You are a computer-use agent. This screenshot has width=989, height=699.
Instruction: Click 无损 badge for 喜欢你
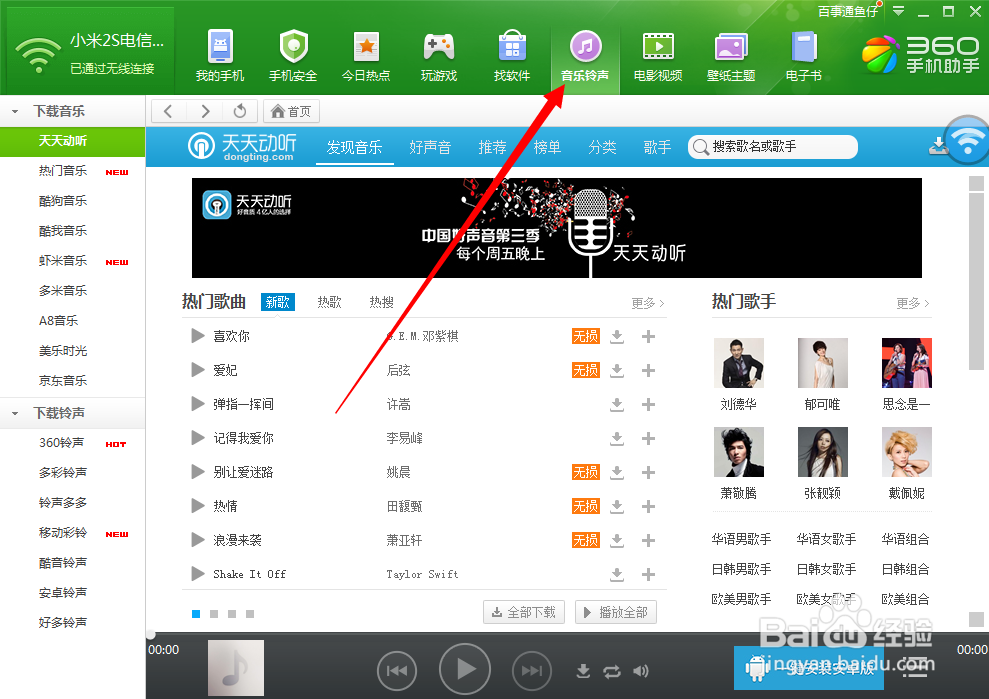click(585, 336)
